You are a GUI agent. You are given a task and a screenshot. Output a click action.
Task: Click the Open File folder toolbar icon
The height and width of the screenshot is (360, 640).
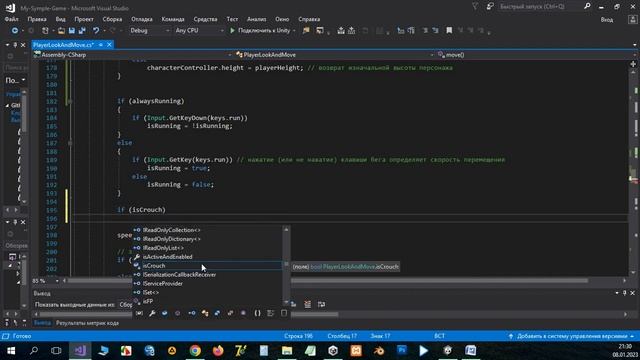point(61,31)
